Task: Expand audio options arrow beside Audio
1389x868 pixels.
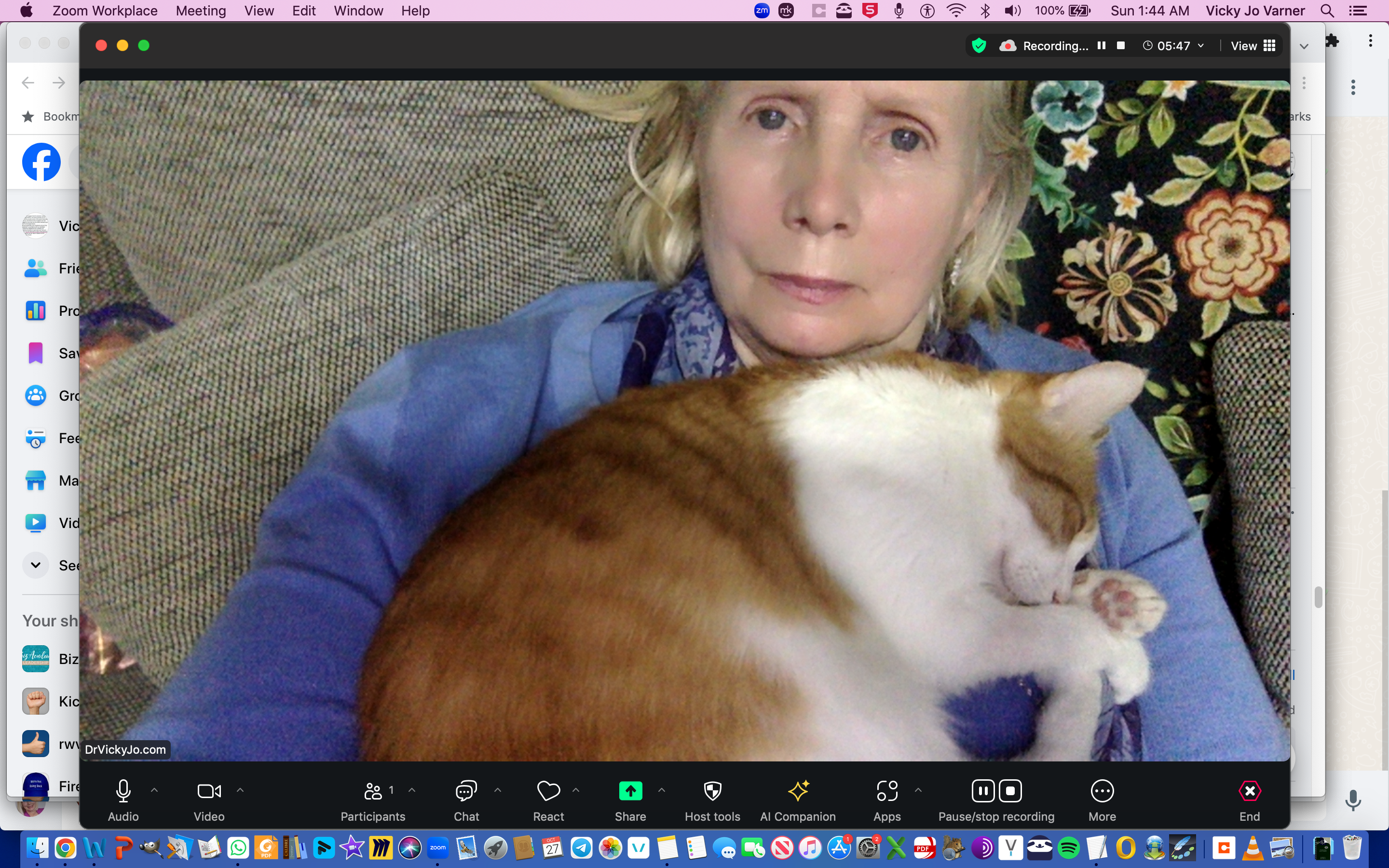Action: tap(154, 790)
